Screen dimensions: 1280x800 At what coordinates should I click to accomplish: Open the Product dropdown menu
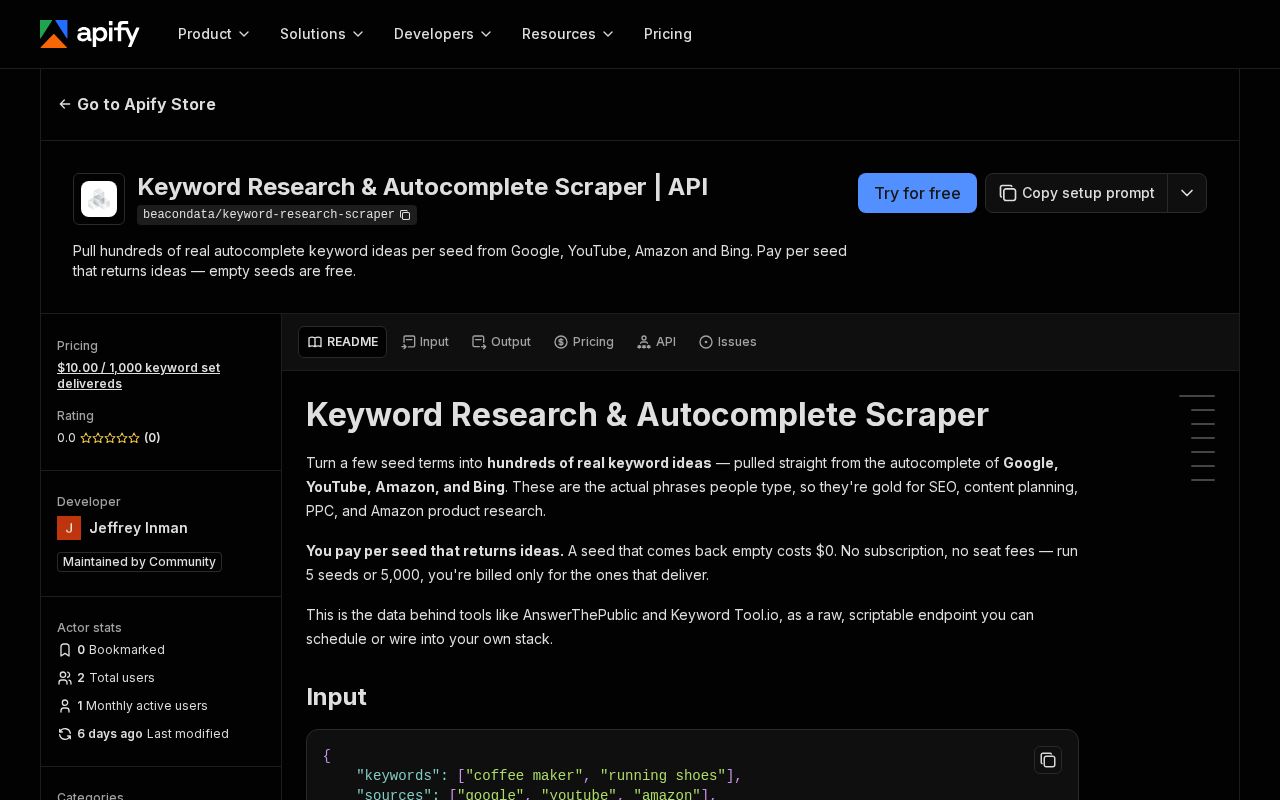click(x=214, y=34)
